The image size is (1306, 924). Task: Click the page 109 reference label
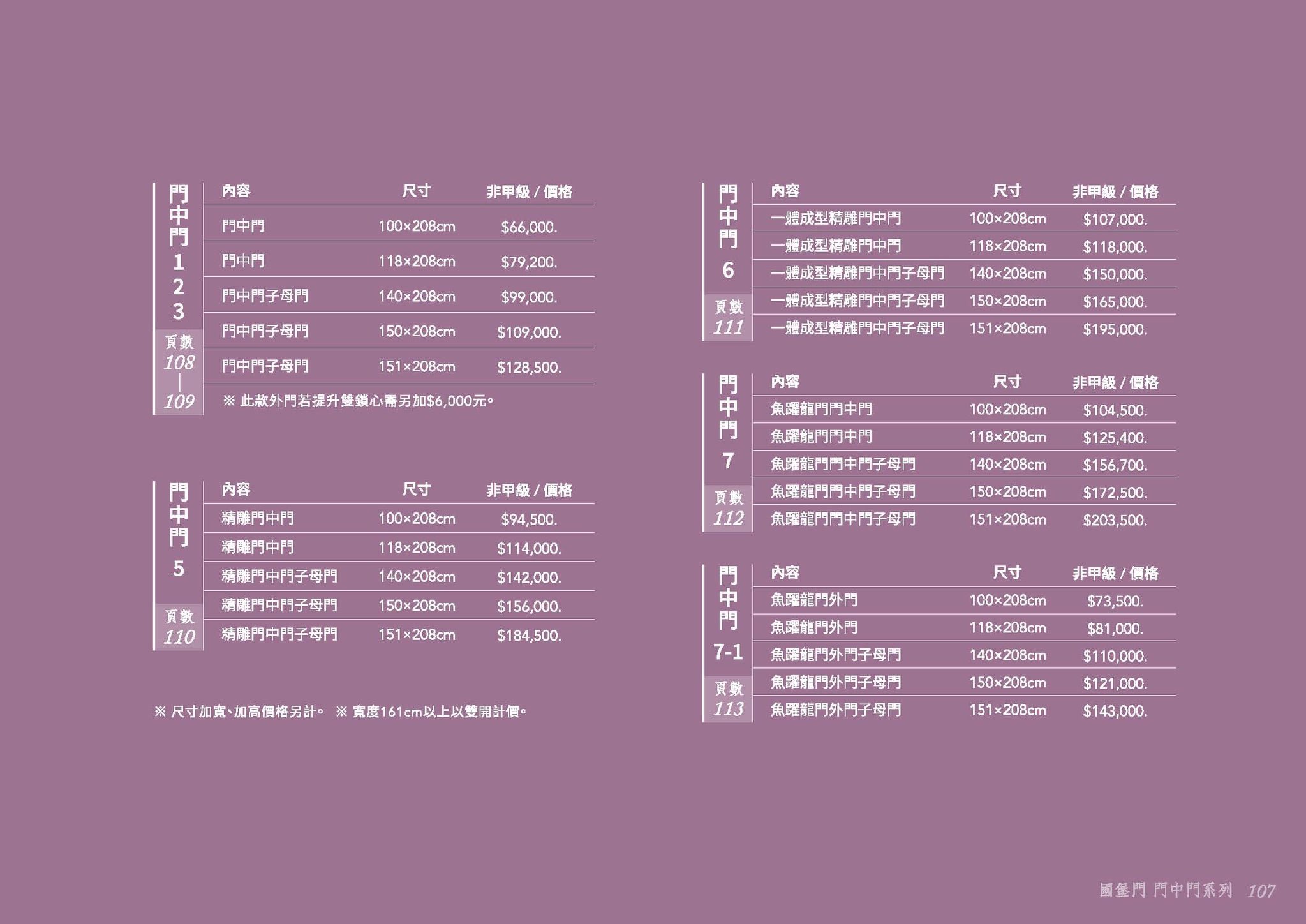[179, 401]
